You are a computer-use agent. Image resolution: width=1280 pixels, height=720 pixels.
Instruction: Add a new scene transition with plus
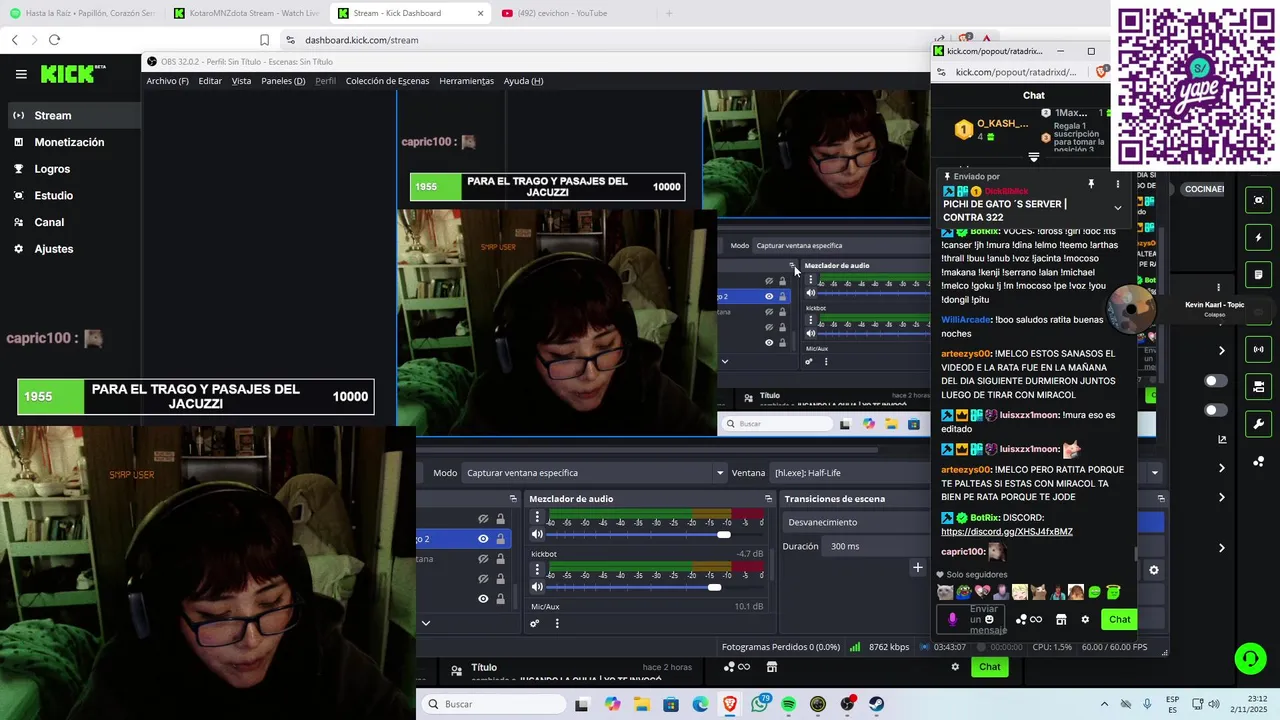917,568
